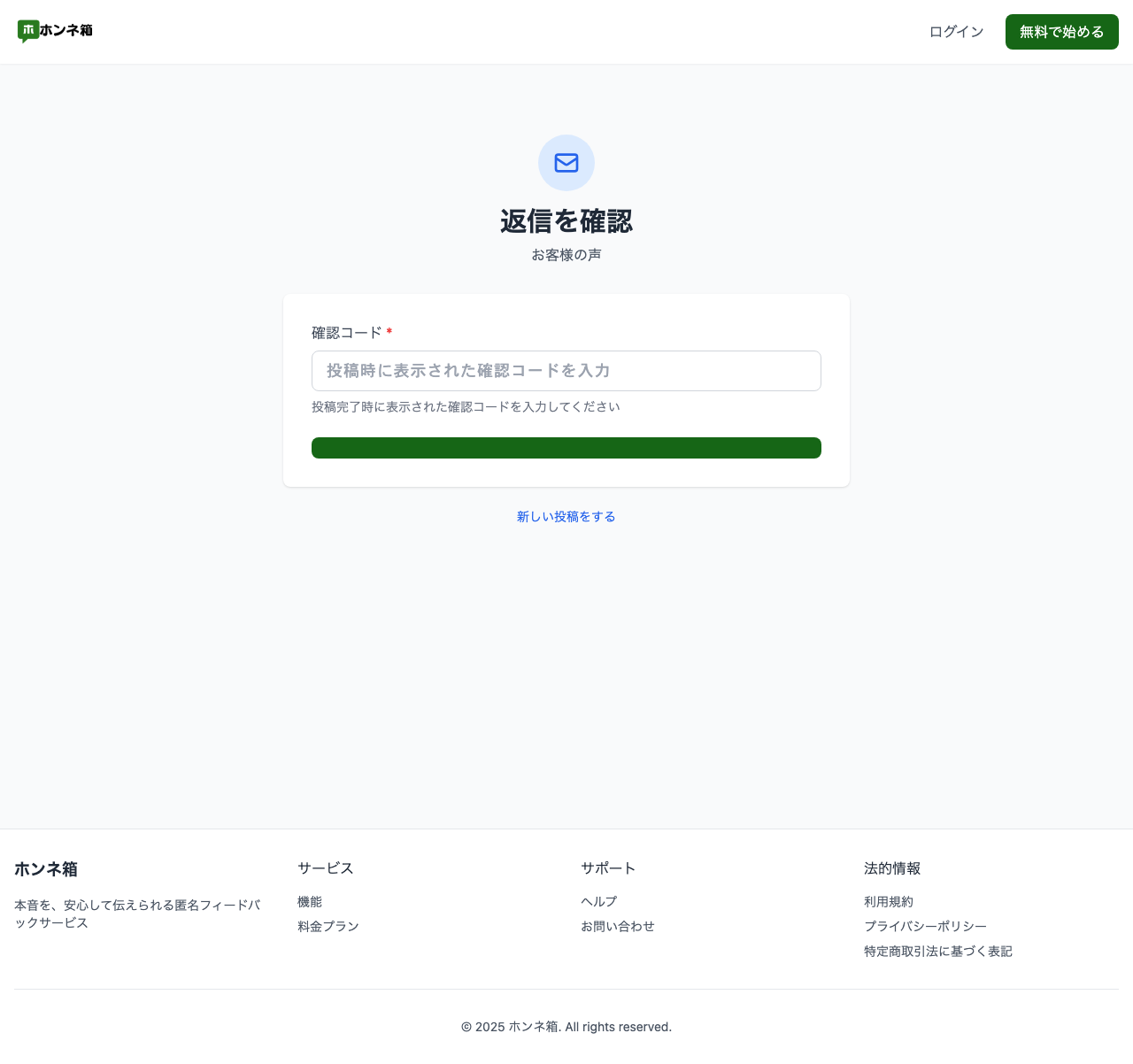Click inside the 確認コード input field

566,371
